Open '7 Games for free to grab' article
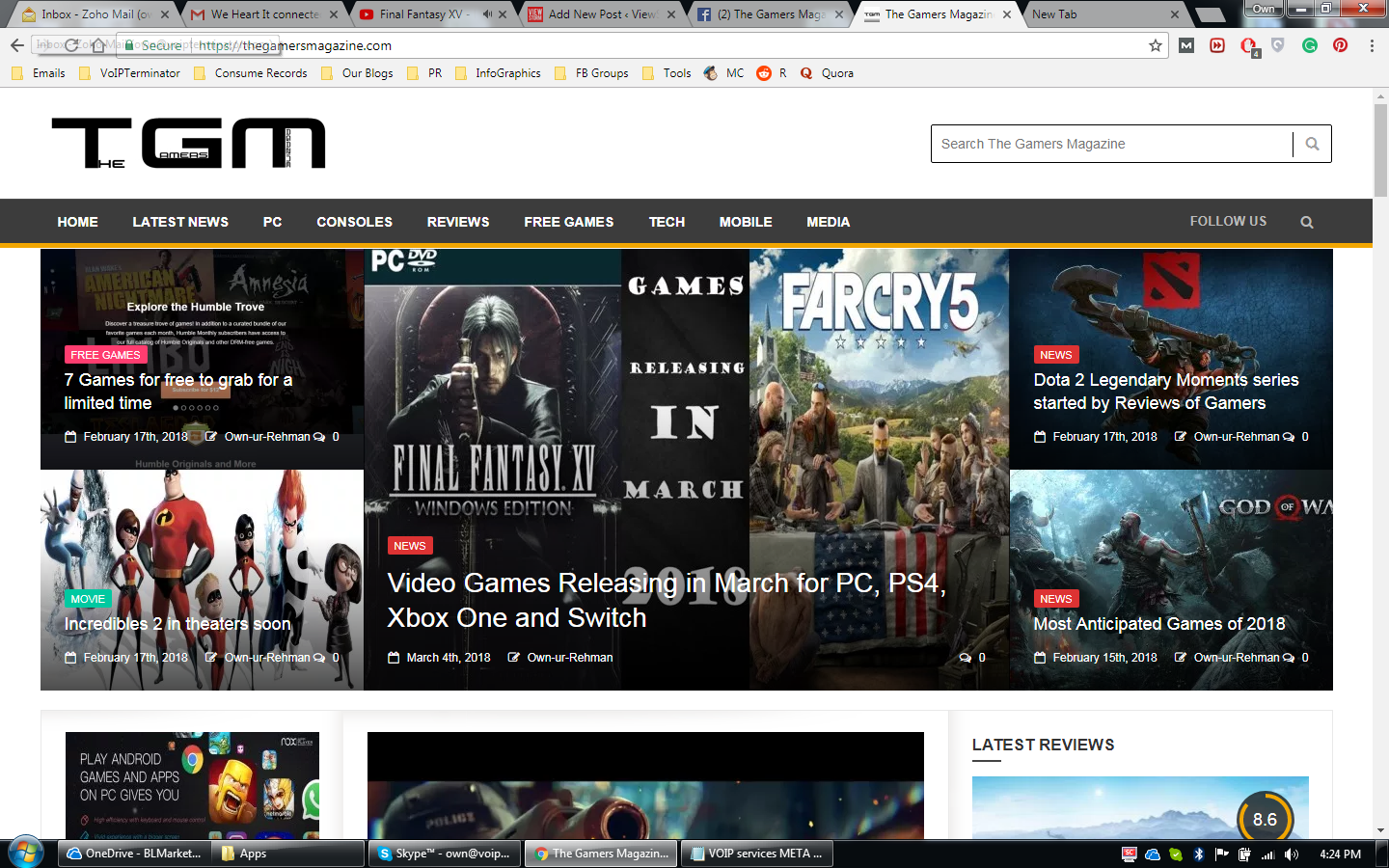Viewport: 1389px width, 868px height. pyautogui.click(x=178, y=392)
